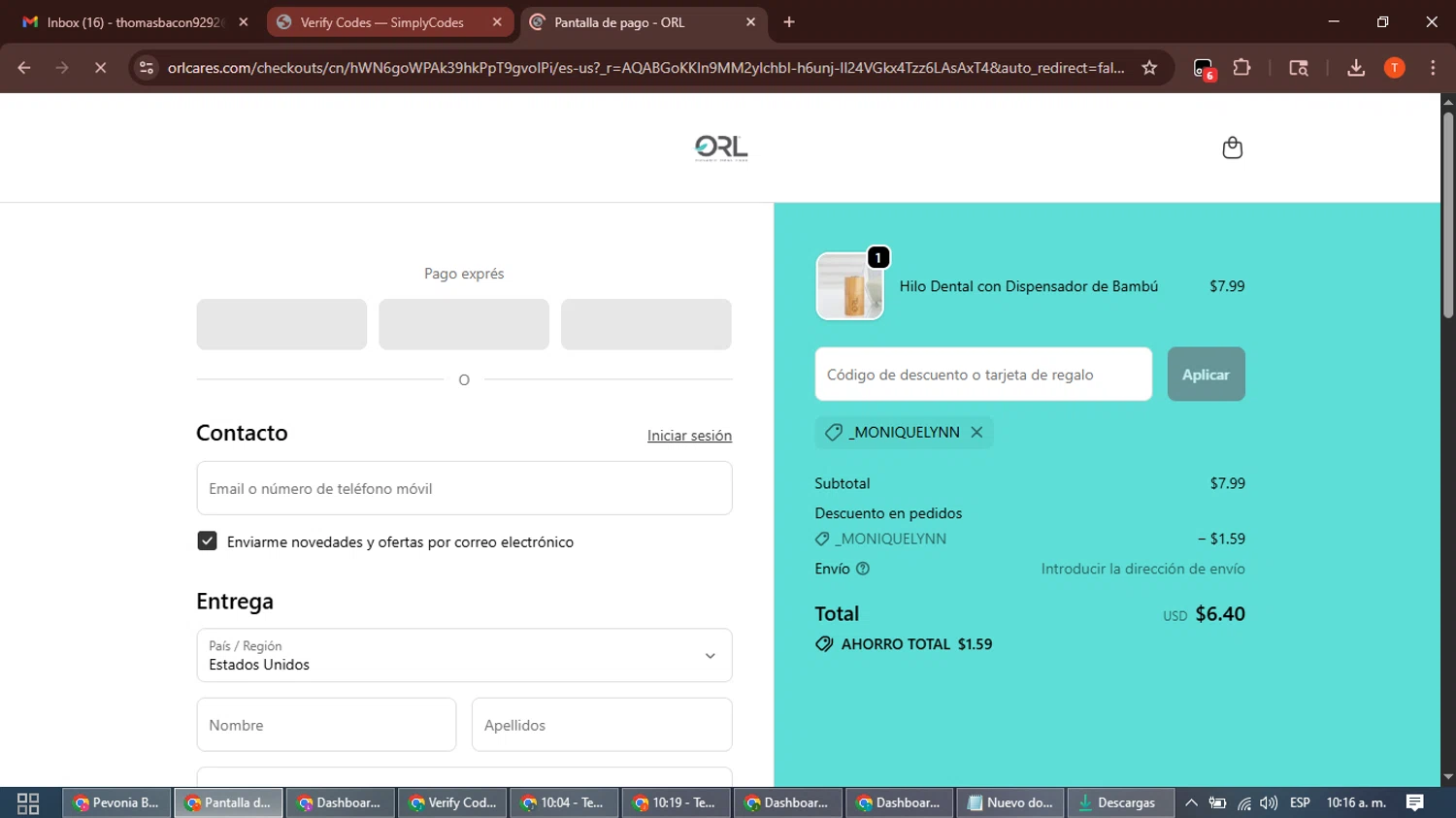Click the ORL logo in header

point(721,147)
